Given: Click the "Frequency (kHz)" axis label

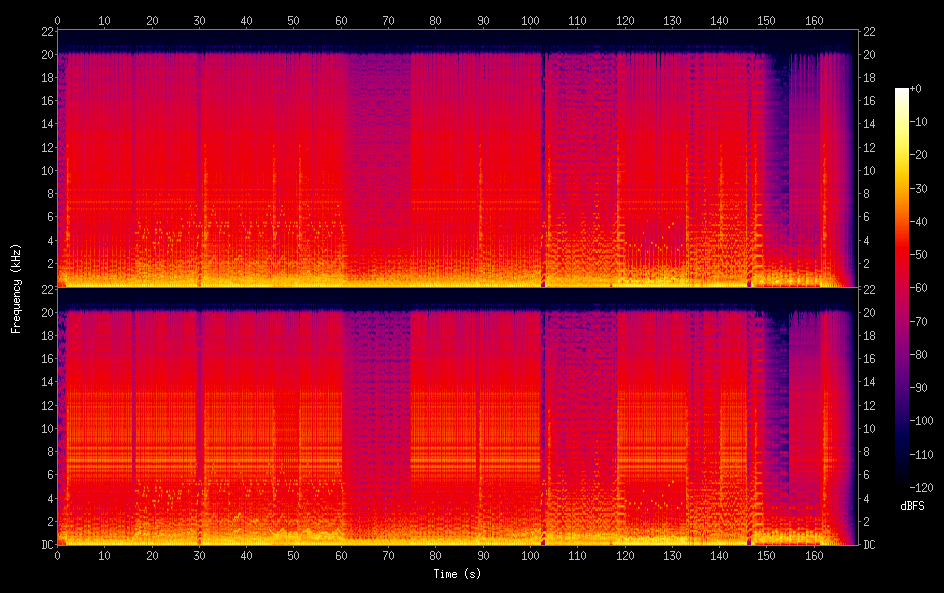Looking at the screenshot, I should point(17,287).
